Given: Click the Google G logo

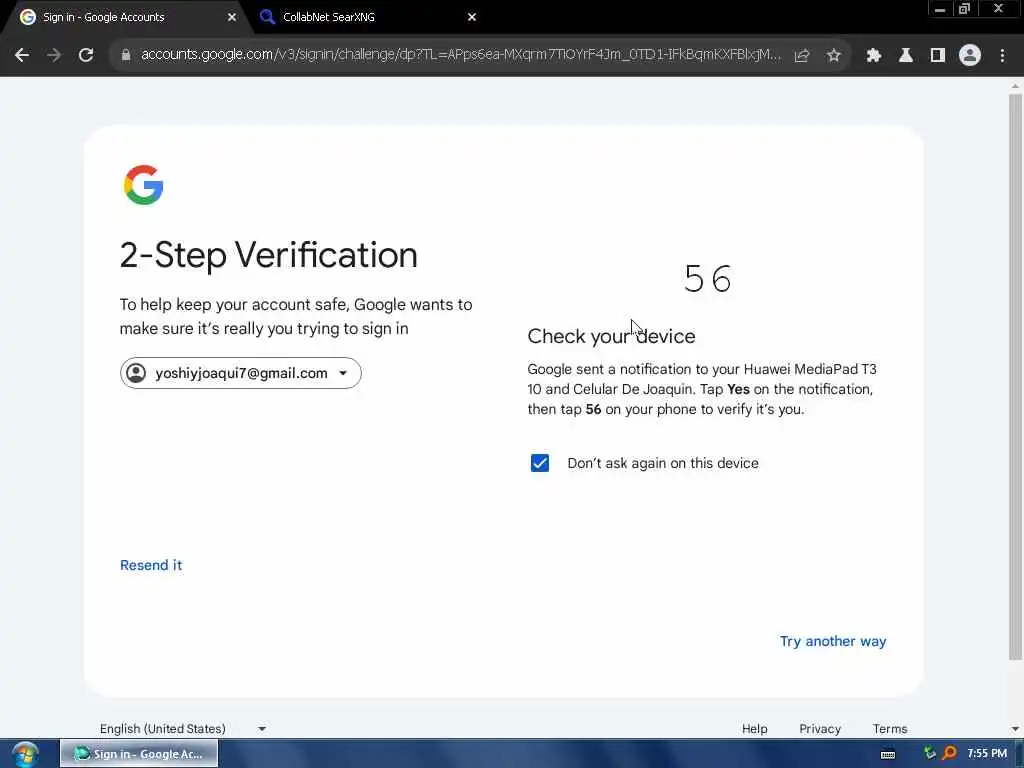Looking at the screenshot, I should [143, 185].
